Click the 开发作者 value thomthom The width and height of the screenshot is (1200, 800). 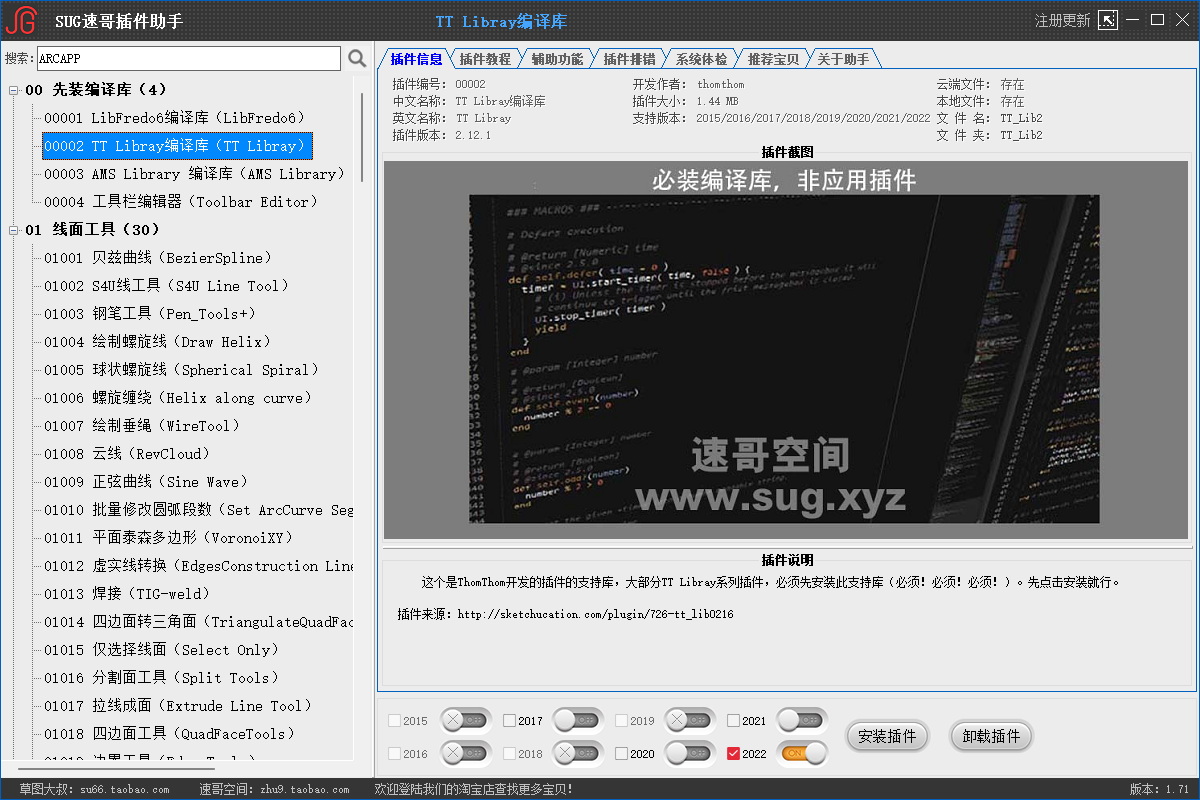[721, 85]
